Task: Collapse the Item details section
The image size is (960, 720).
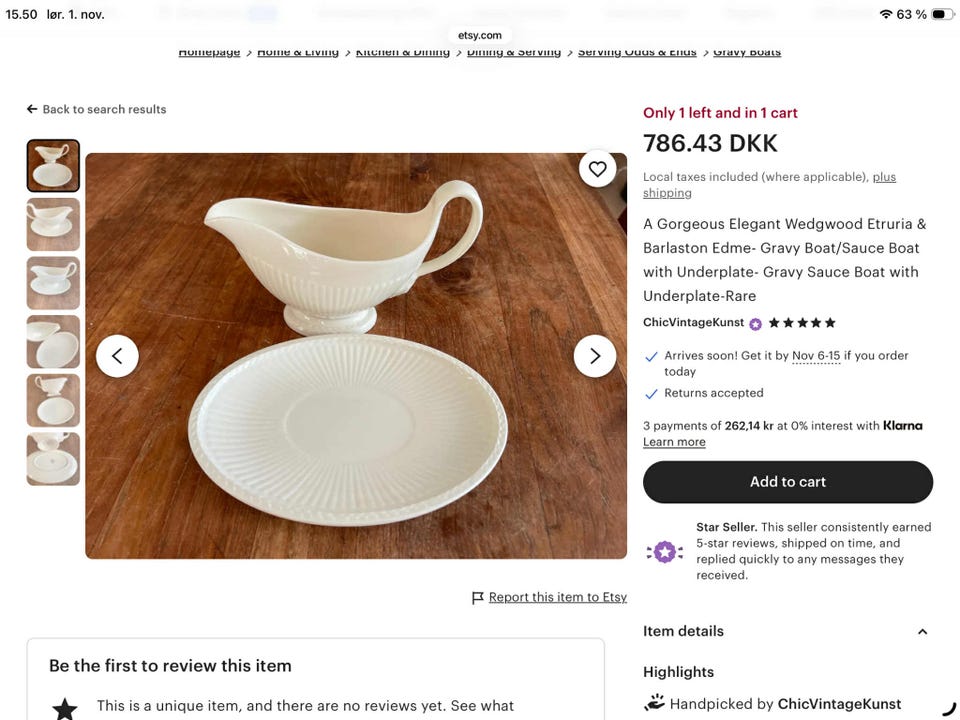Action: click(x=922, y=631)
